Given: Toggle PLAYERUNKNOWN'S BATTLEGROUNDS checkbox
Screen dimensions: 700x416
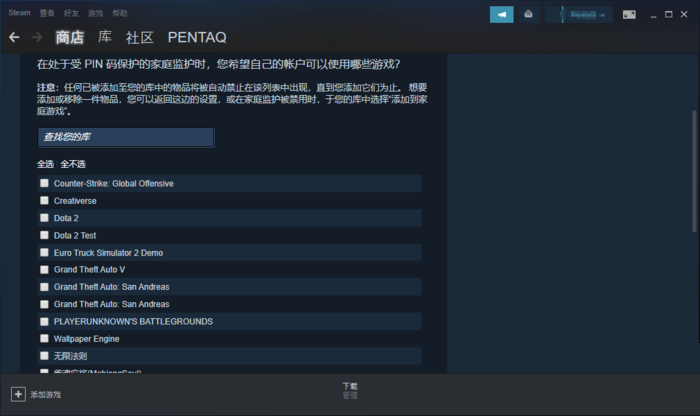Looking at the screenshot, I should tap(44, 322).
